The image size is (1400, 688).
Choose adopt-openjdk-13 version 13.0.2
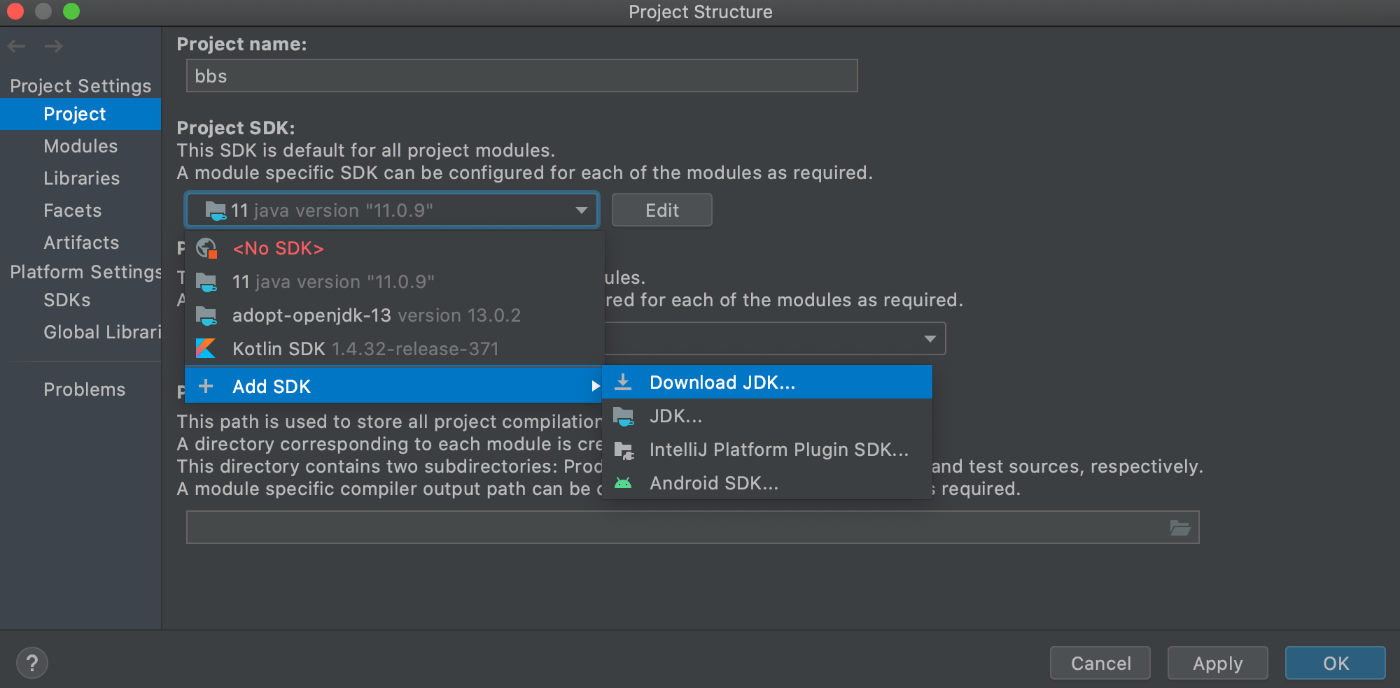coord(395,316)
